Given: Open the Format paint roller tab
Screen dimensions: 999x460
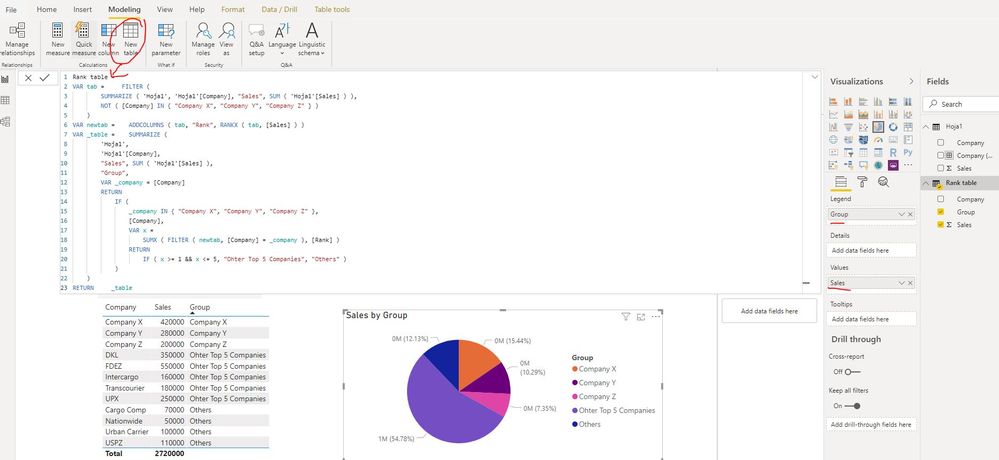Looking at the screenshot, I should 862,182.
